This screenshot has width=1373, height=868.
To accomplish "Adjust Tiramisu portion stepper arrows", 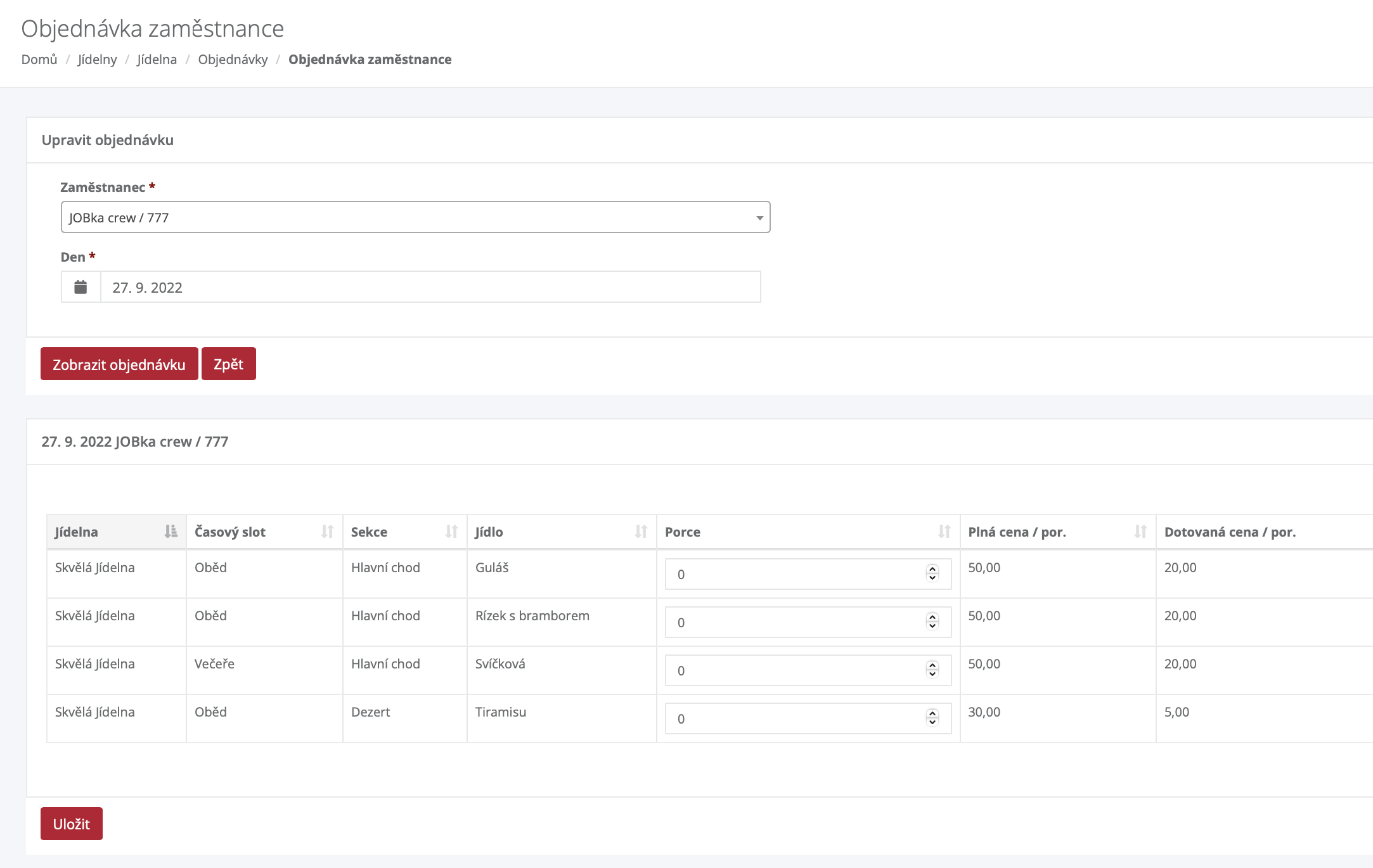I will (932, 718).
